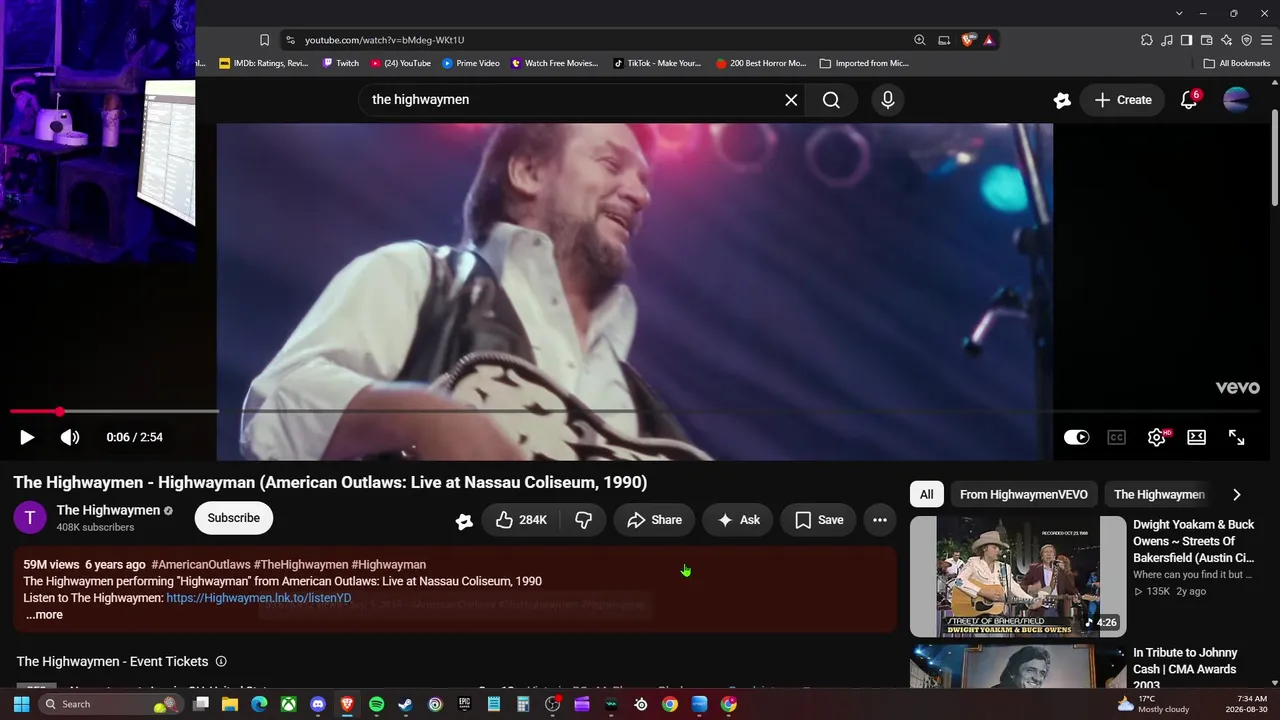Open the Imported from Mic... bookmarks folder

click(864, 63)
